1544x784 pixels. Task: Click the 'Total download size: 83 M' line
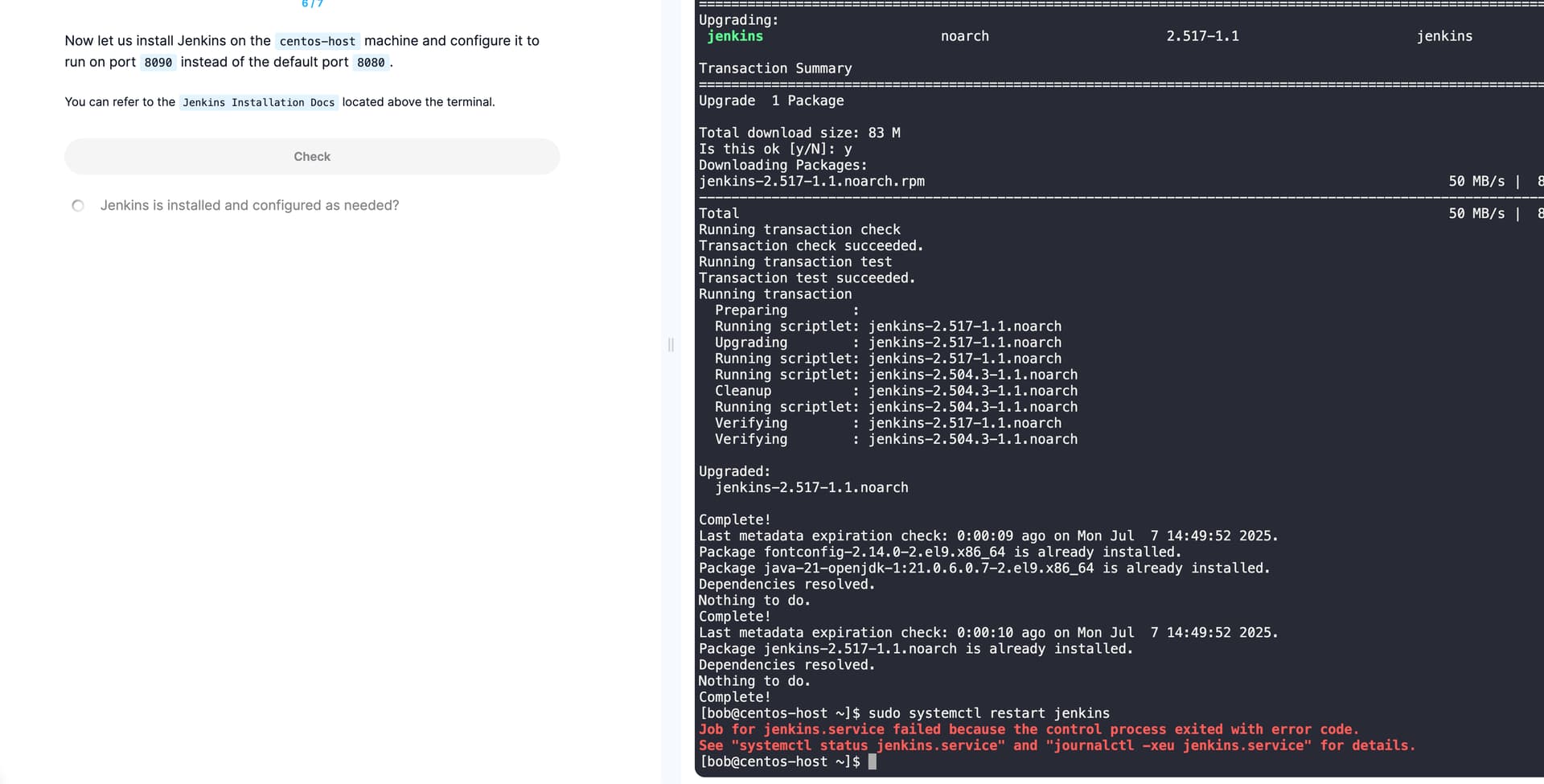tap(799, 133)
